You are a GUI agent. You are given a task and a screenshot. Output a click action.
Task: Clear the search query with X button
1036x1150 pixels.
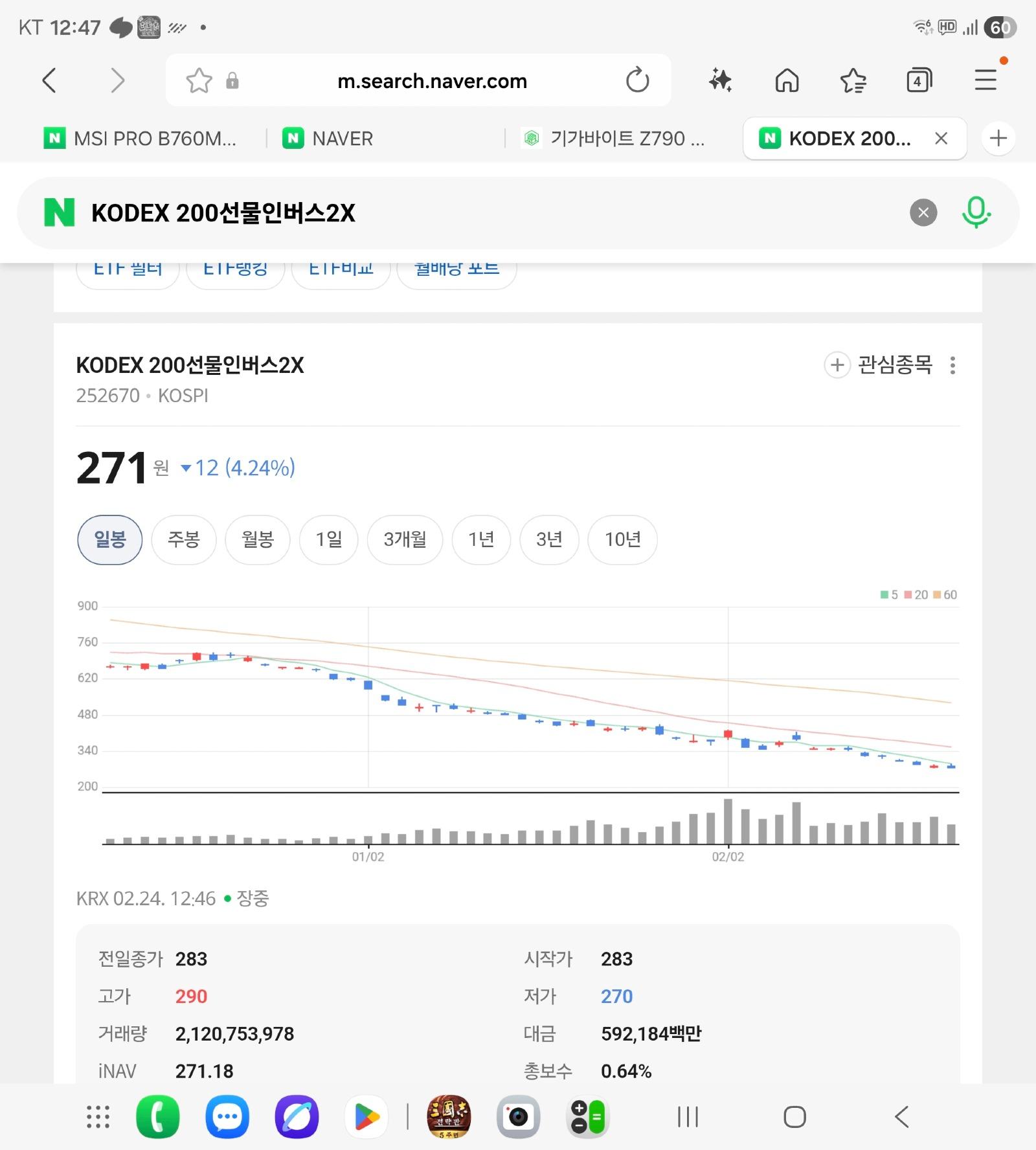(923, 212)
